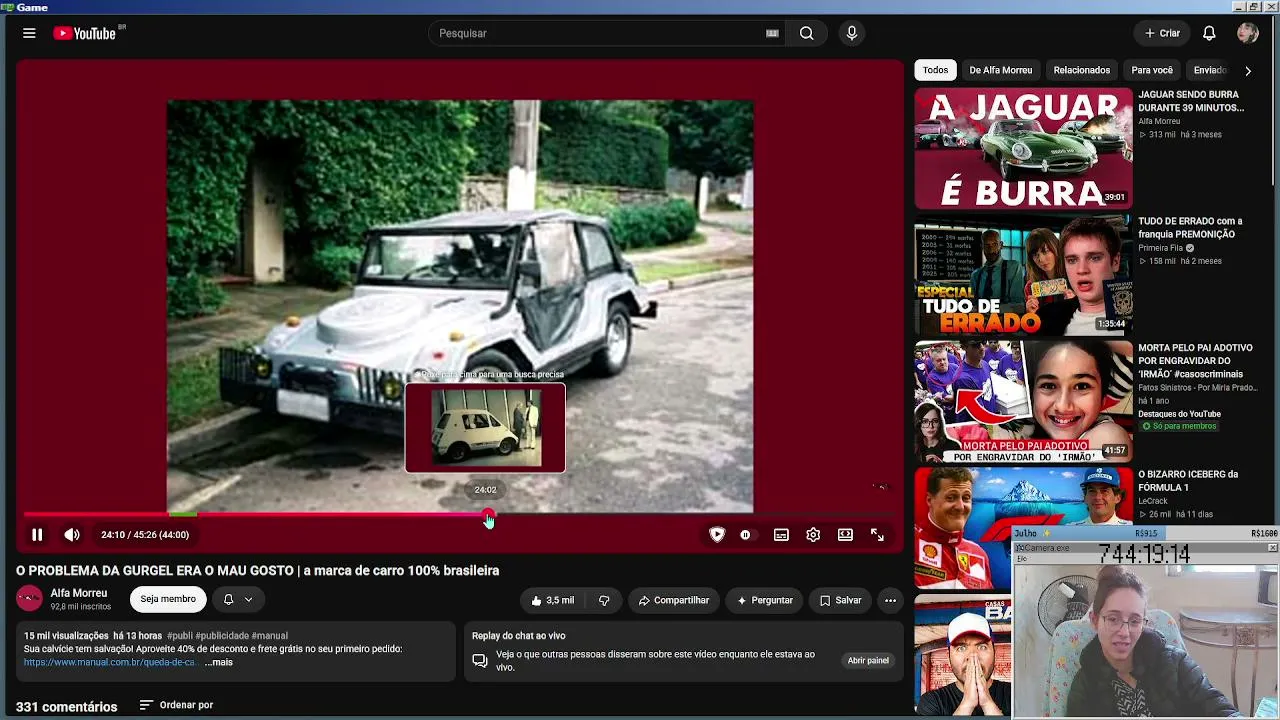Viewport: 1280px width, 720px height.
Task: Click the seek preview thumbnail at 24:02
Action: point(485,428)
